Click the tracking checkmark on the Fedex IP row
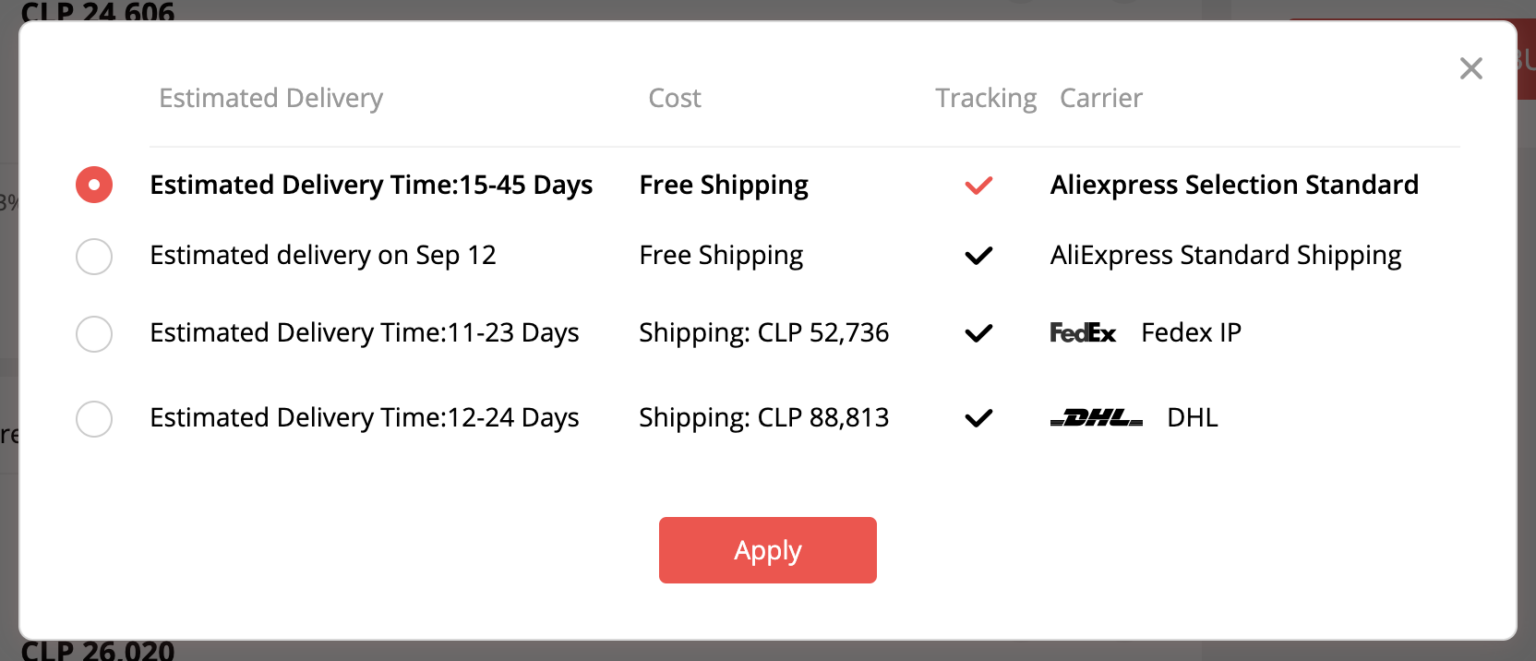1536x661 pixels. pyautogui.click(x=978, y=333)
